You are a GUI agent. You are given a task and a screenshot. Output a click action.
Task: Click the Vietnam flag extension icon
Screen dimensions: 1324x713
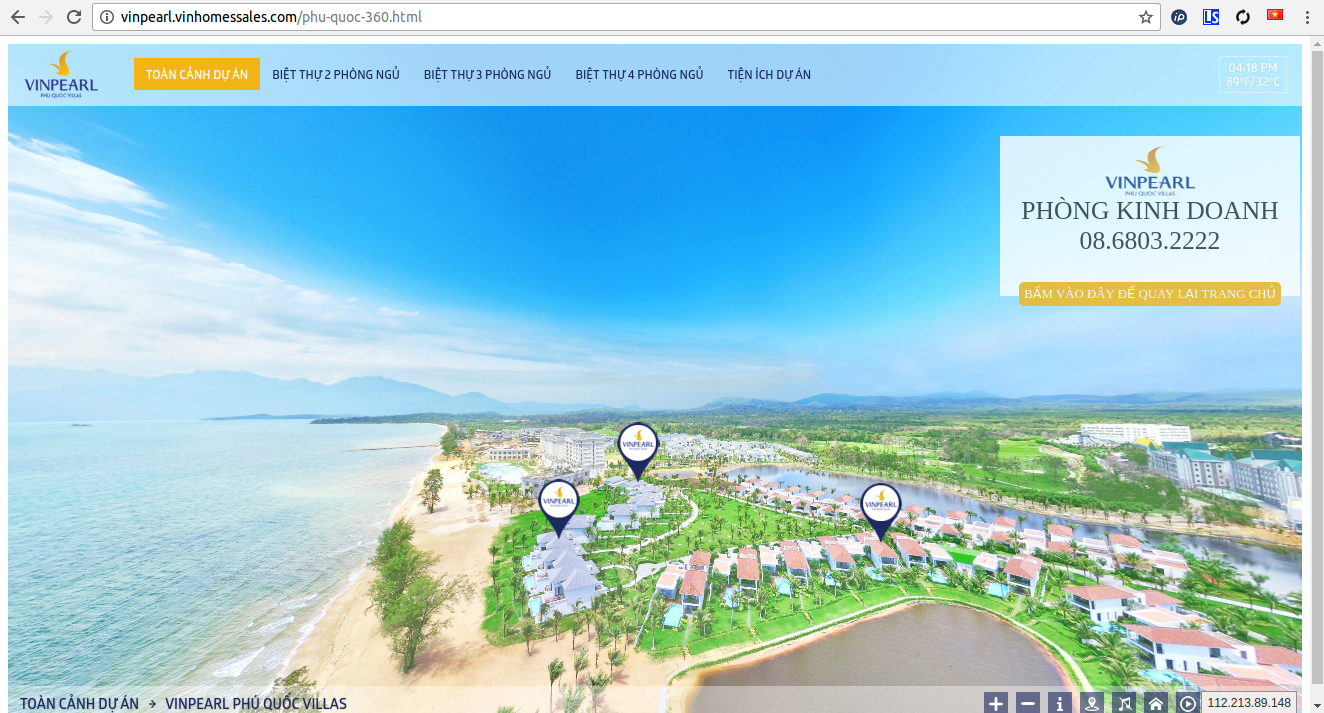tap(1275, 15)
